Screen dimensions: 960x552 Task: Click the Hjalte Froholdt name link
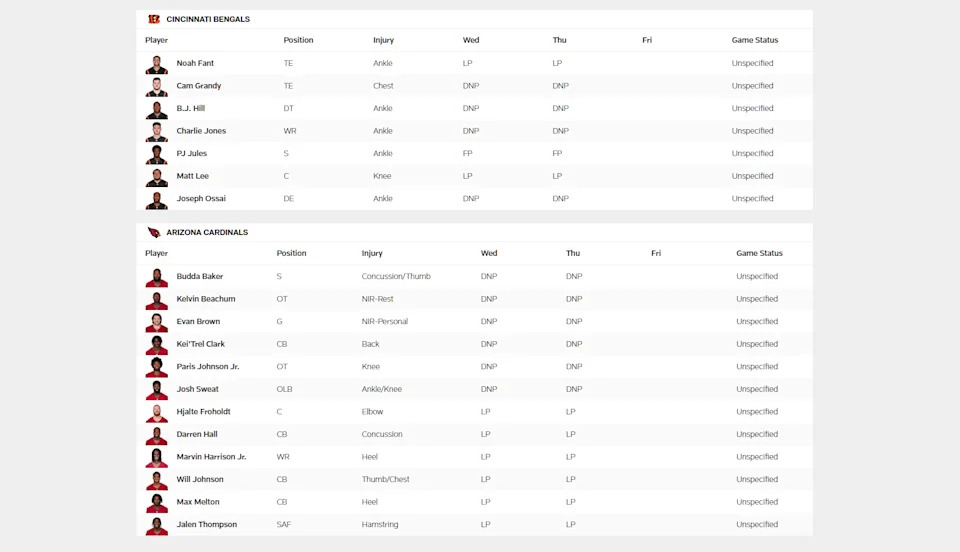(x=203, y=412)
